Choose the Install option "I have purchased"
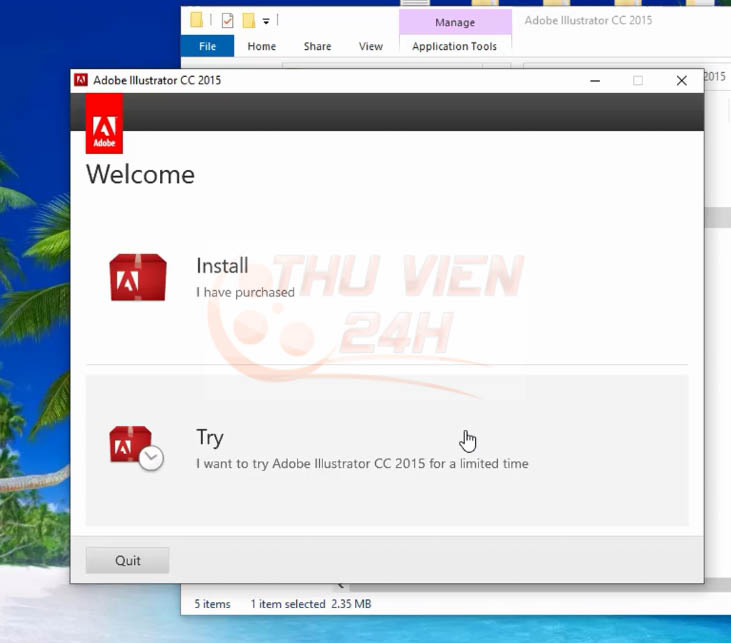The width and height of the screenshot is (731, 643). (x=386, y=278)
